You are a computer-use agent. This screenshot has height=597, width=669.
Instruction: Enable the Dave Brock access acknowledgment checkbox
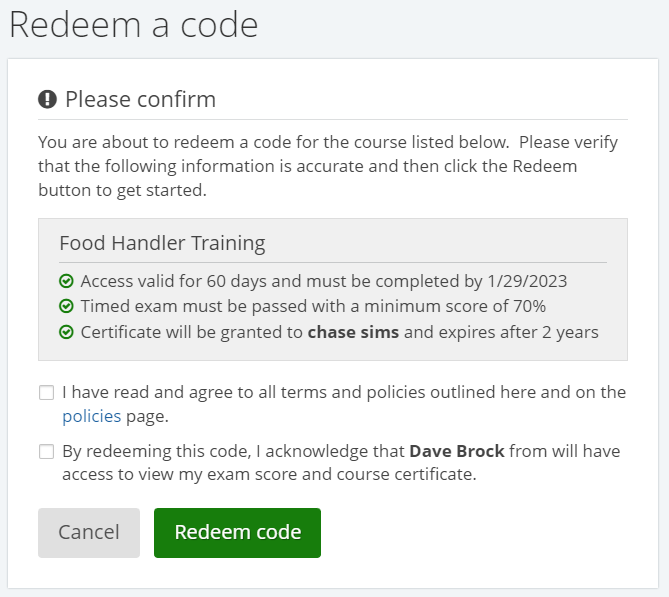[47, 451]
